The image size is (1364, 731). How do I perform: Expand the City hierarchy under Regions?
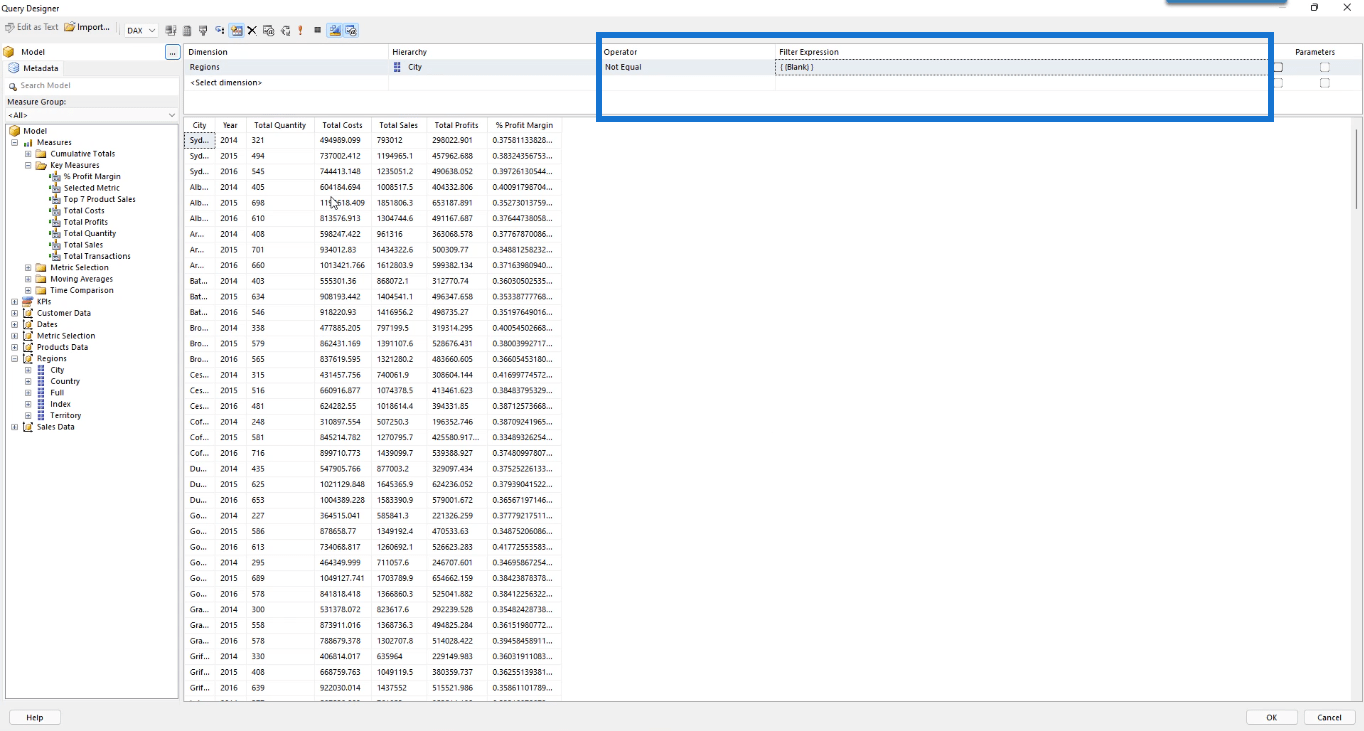click(28, 370)
